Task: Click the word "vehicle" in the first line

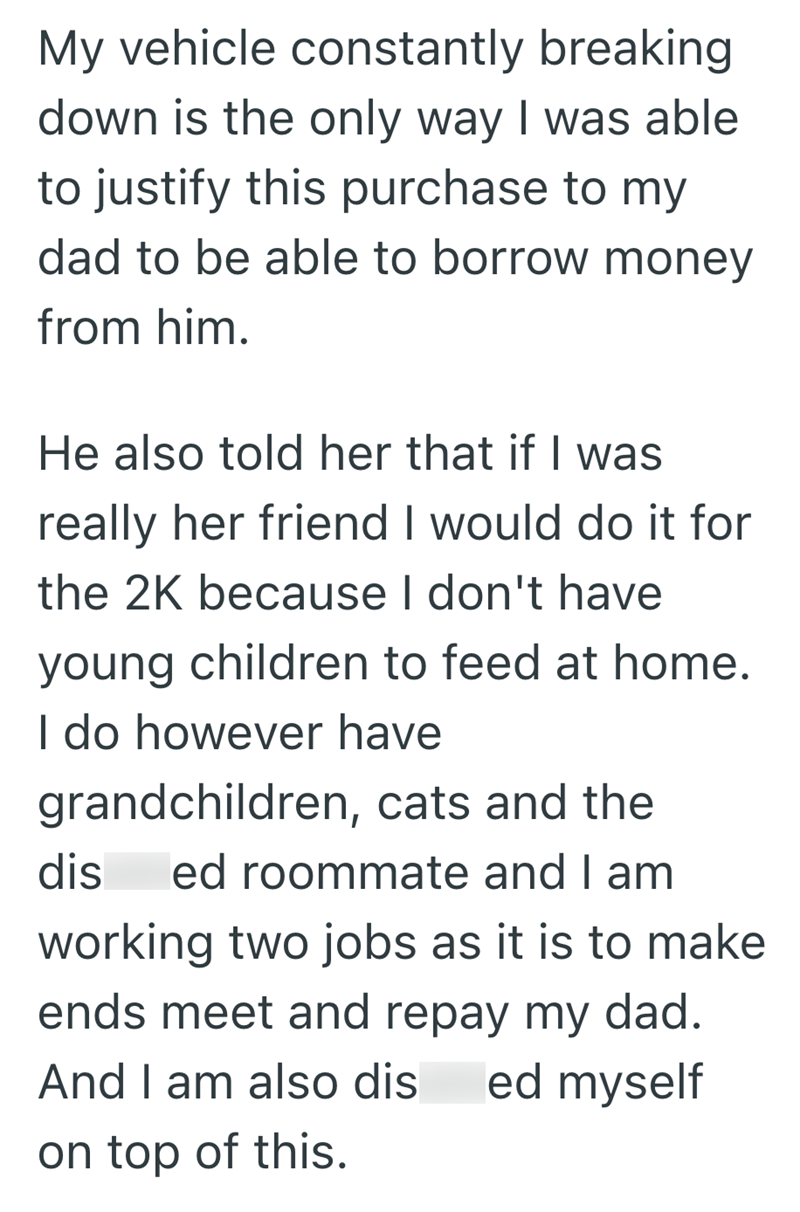Action: (x=180, y=50)
